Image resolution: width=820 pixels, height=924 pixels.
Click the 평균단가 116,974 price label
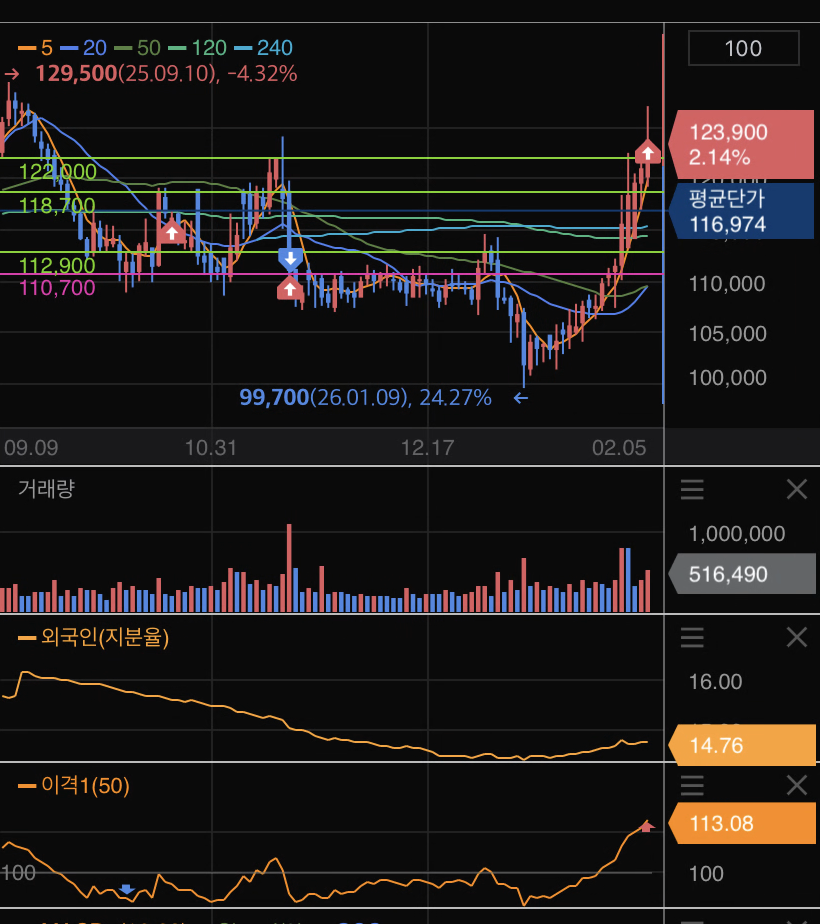point(740,211)
